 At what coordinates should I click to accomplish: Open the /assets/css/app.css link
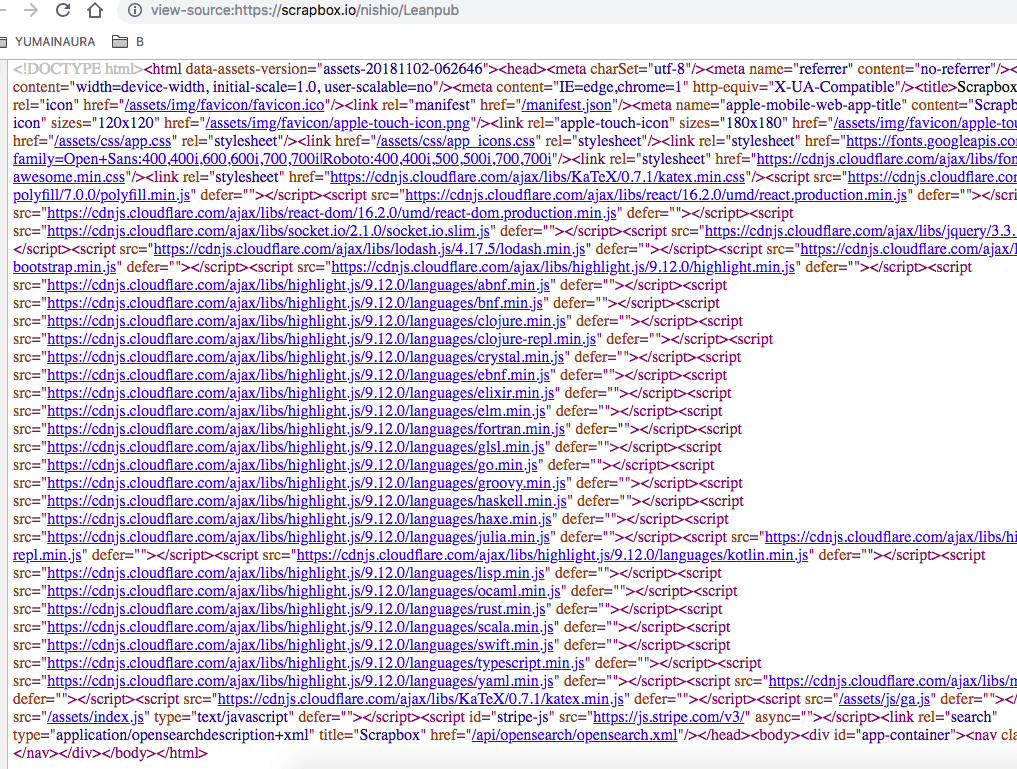click(x=113, y=141)
